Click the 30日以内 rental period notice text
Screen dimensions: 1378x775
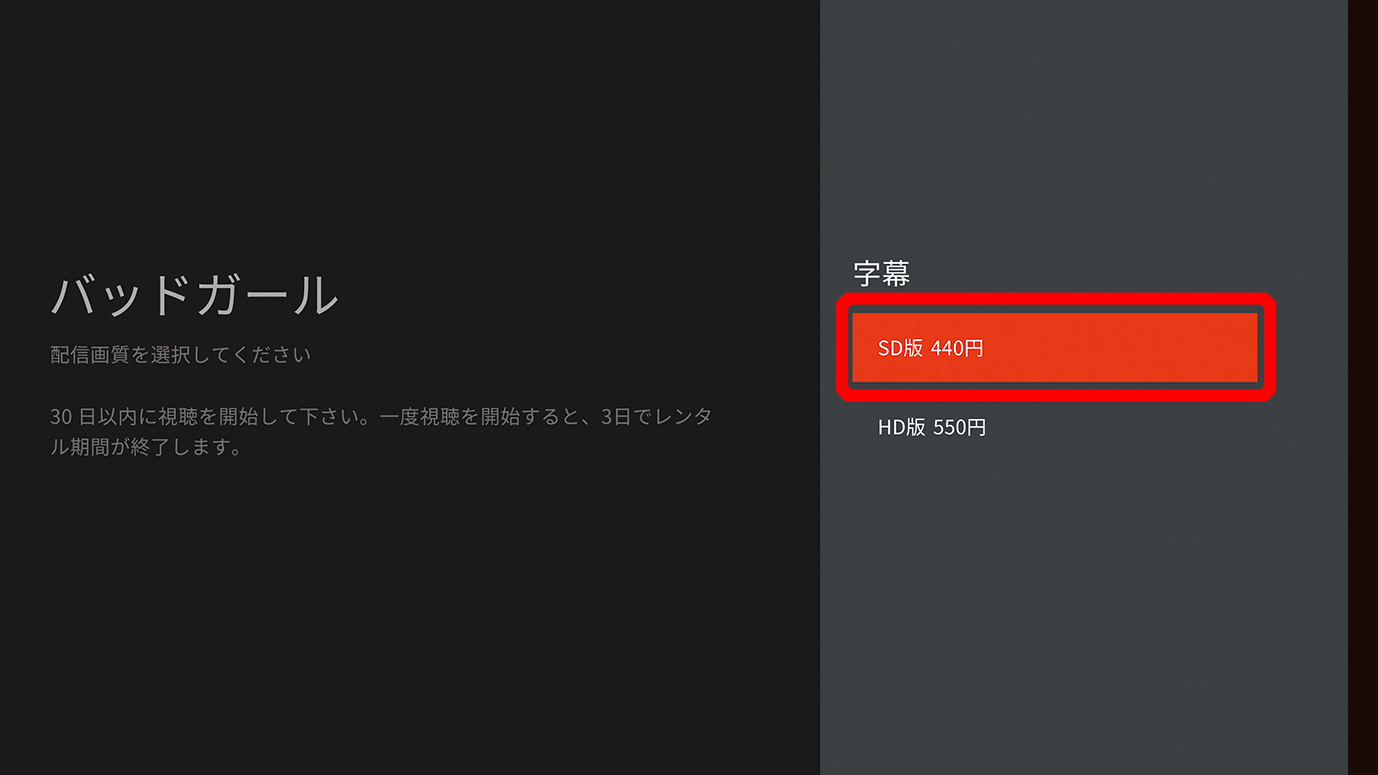[381, 431]
